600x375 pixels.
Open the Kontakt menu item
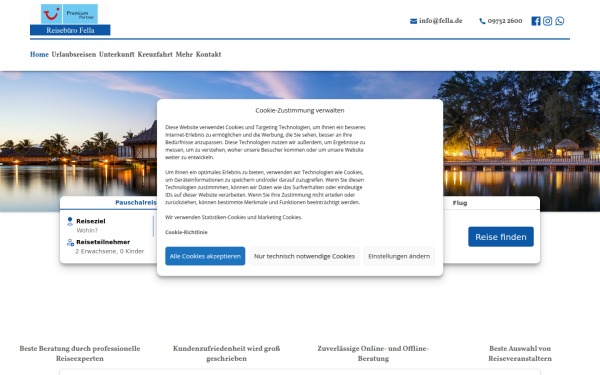pyautogui.click(x=209, y=54)
